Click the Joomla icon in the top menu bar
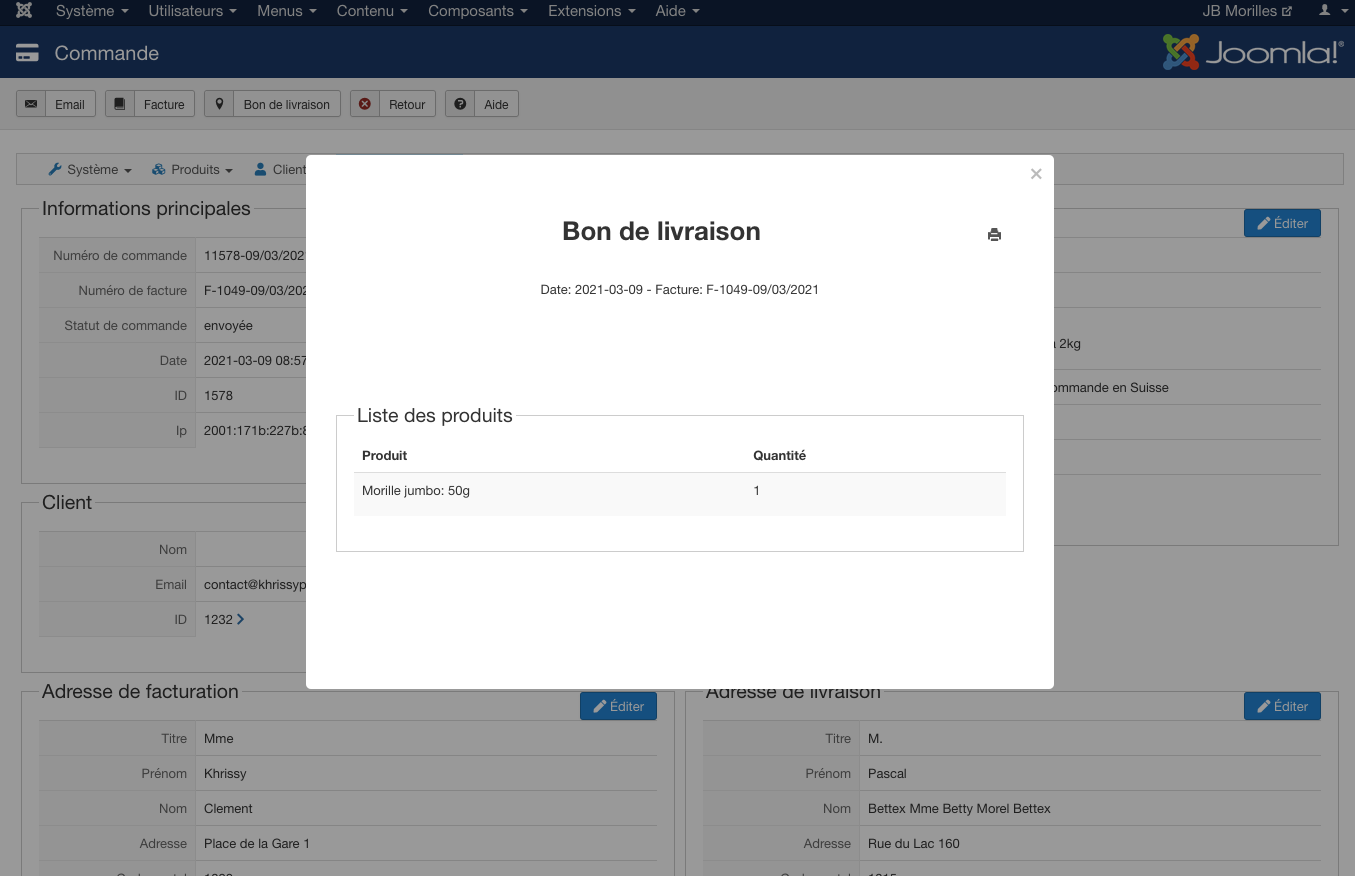Viewport: 1355px width, 876px height. tap(25, 11)
